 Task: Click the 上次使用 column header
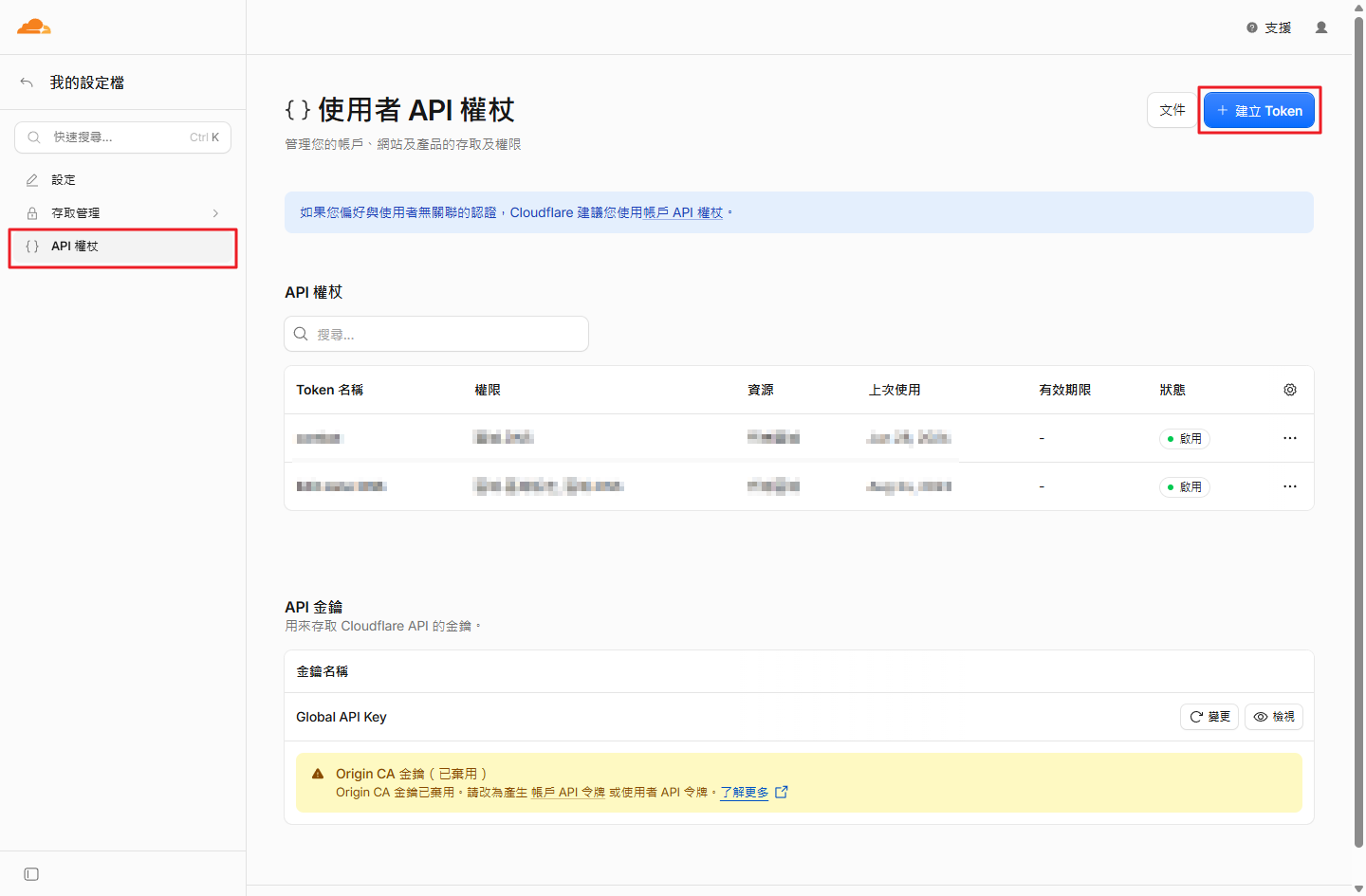click(895, 390)
